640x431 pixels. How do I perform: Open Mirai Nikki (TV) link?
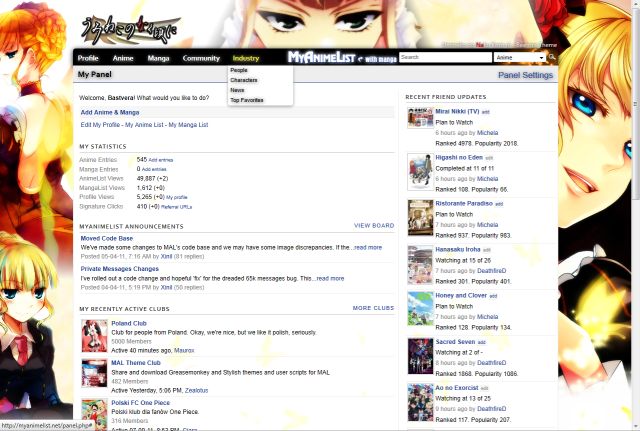pyautogui.click(x=457, y=111)
